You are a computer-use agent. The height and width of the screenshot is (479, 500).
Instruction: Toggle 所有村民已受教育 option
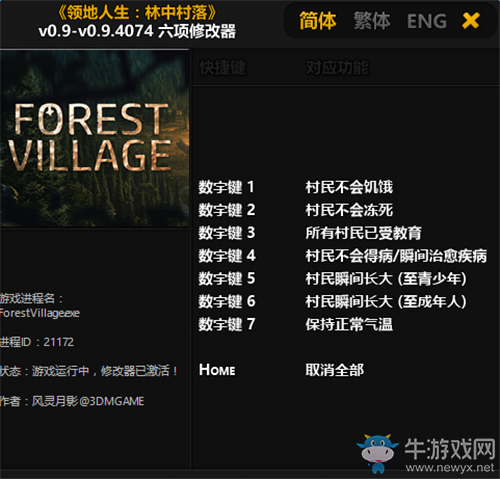tap(363, 233)
